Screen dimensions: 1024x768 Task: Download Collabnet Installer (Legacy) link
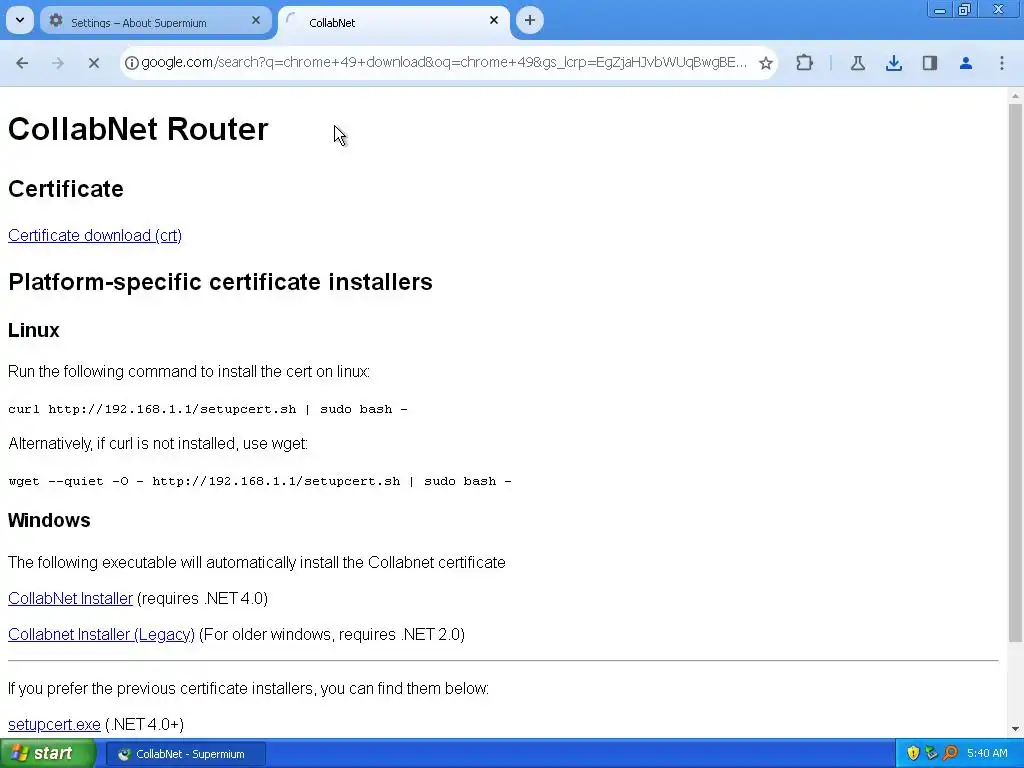pyautogui.click(x=101, y=634)
